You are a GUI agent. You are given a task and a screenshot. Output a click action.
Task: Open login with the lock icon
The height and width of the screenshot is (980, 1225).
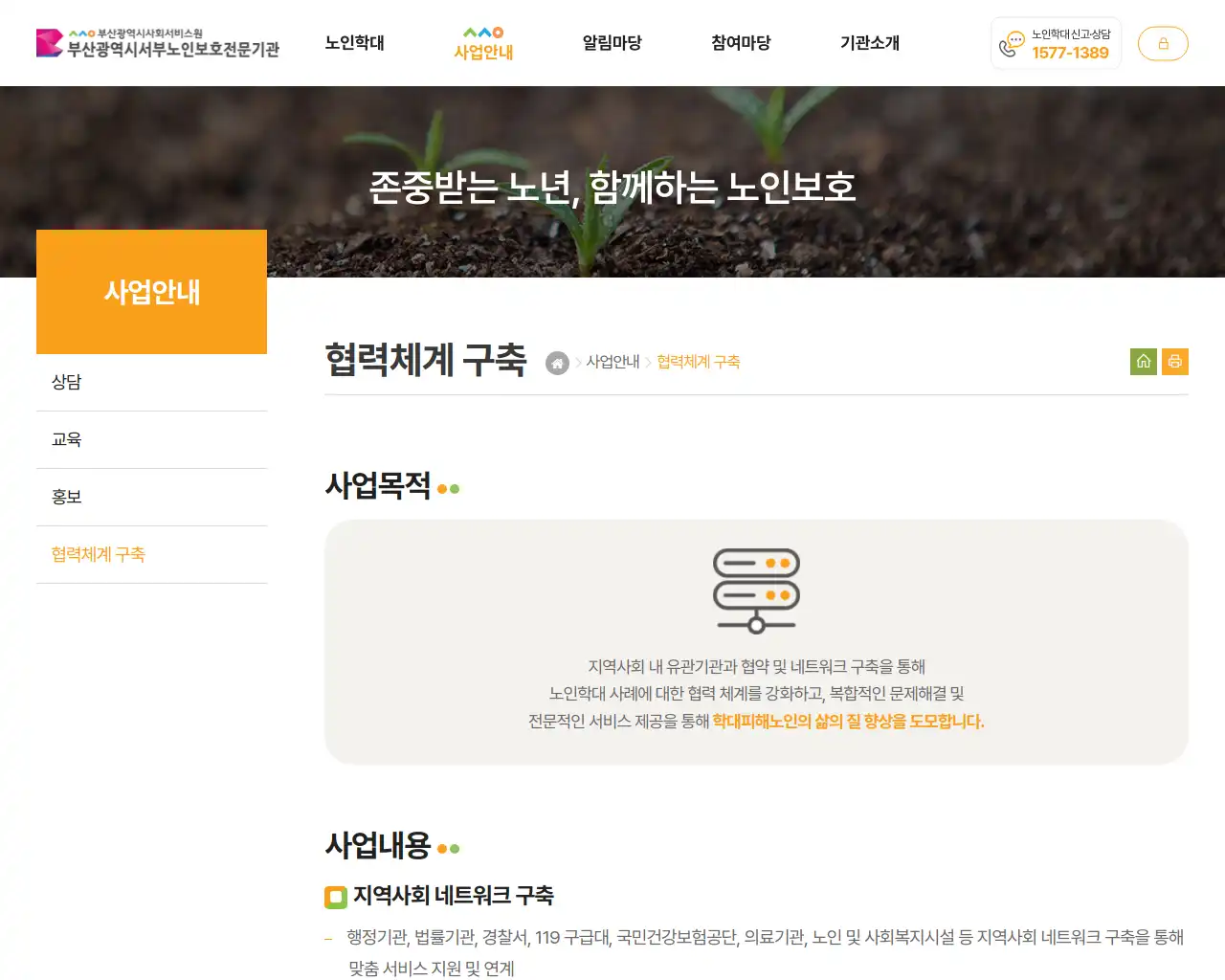pos(1163,43)
